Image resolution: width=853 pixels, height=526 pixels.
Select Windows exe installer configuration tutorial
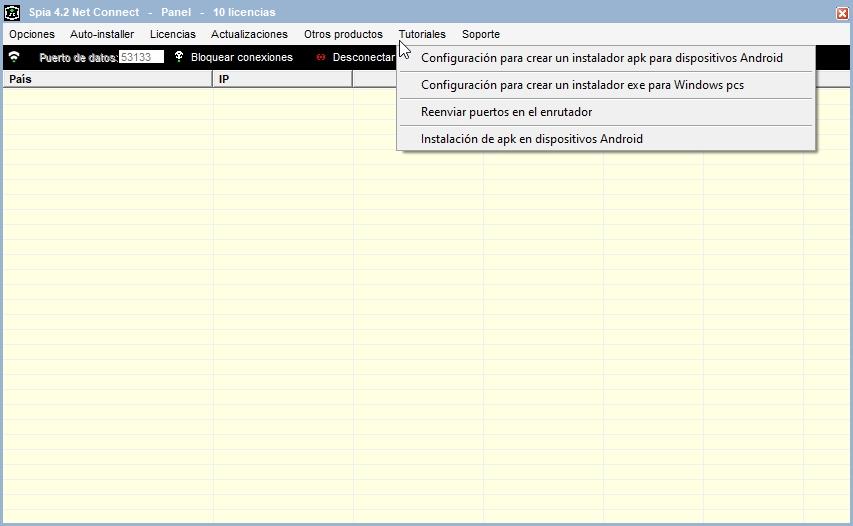coord(606,85)
